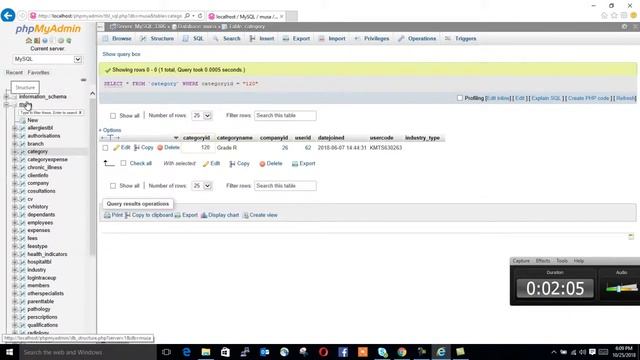Click Explain SQL link

click(x=546, y=98)
